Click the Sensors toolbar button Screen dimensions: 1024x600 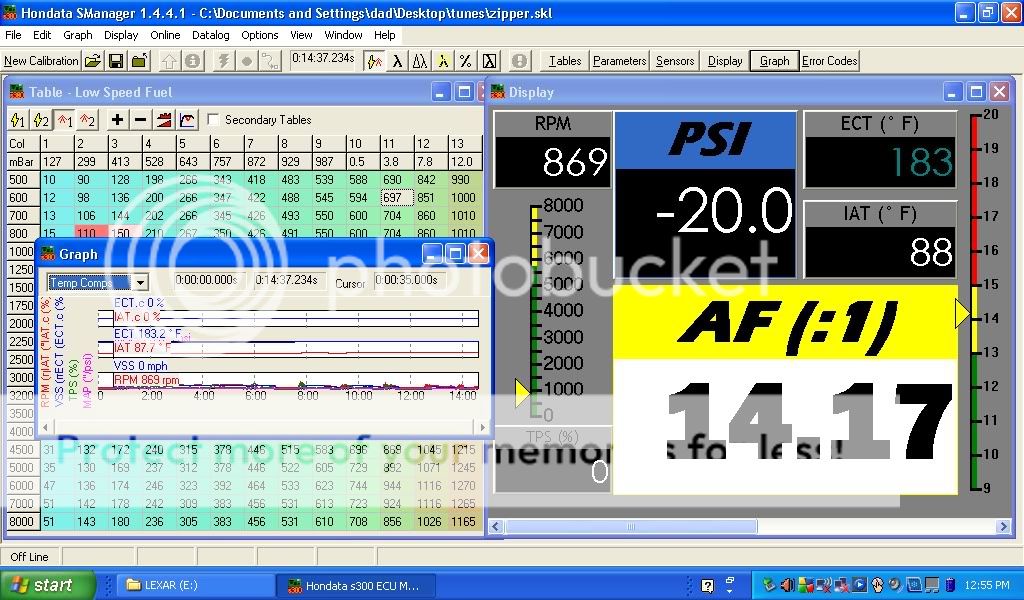pos(675,61)
